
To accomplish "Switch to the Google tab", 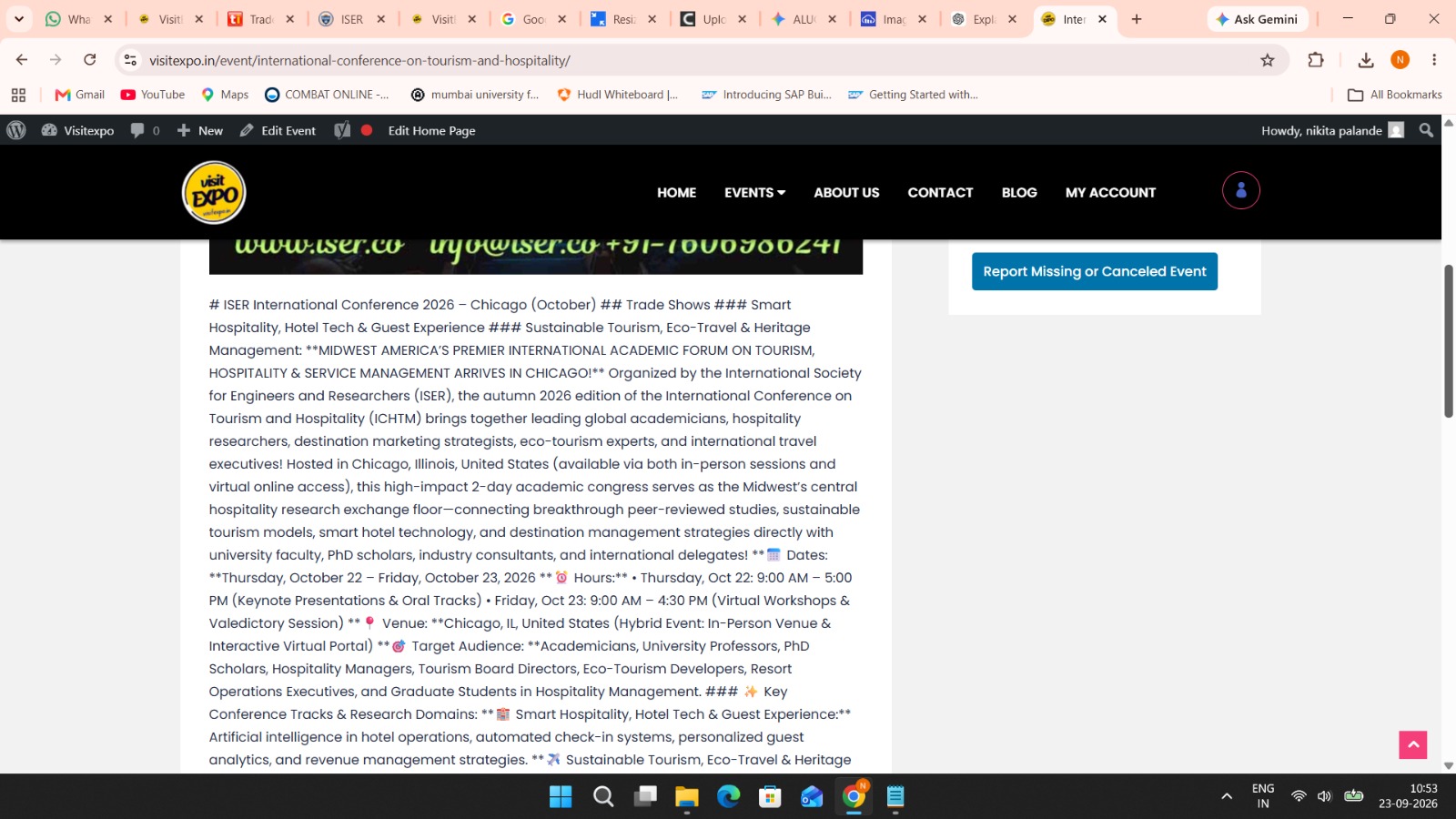I will (x=533, y=19).
